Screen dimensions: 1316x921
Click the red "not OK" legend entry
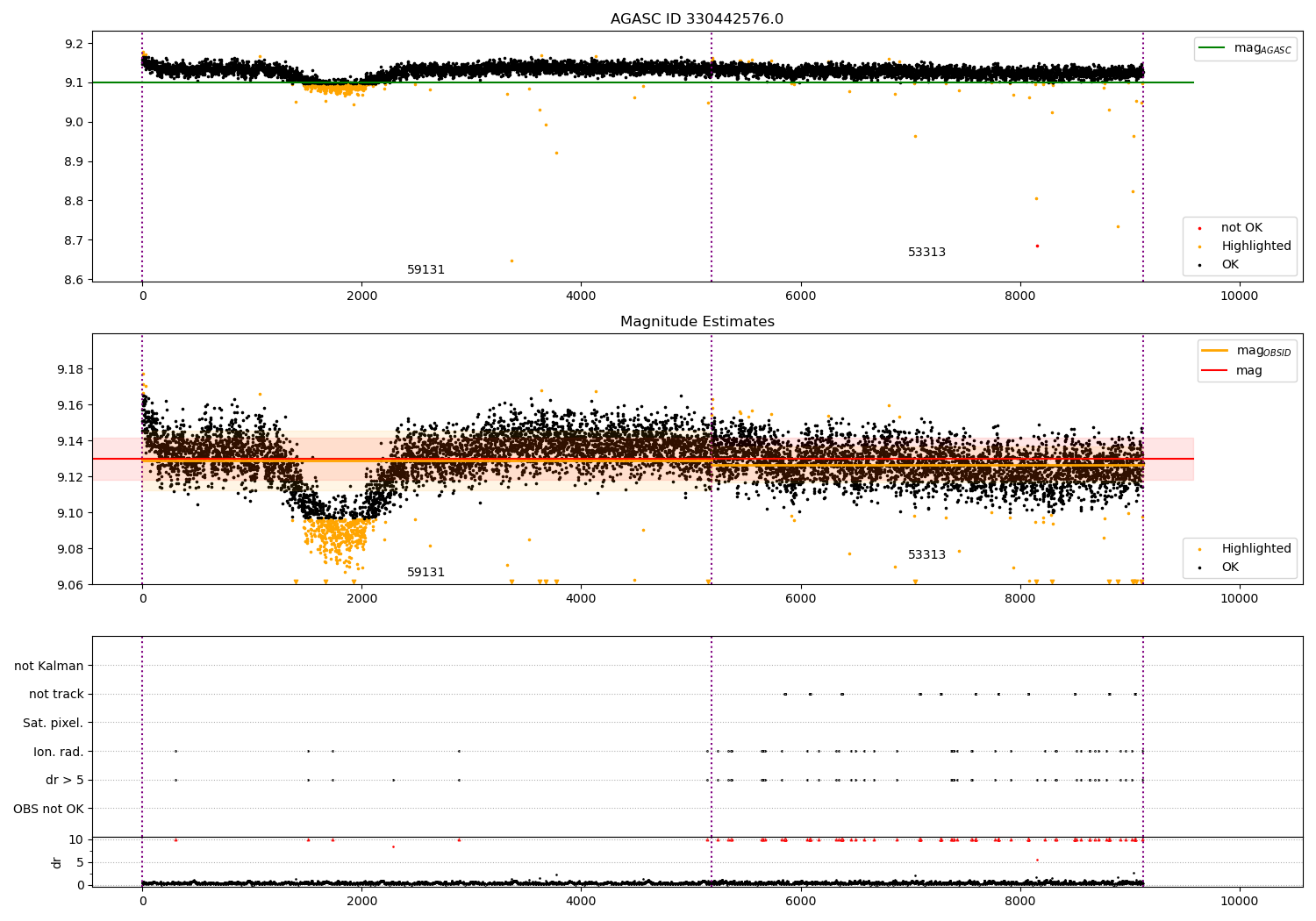[x=1240, y=228]
